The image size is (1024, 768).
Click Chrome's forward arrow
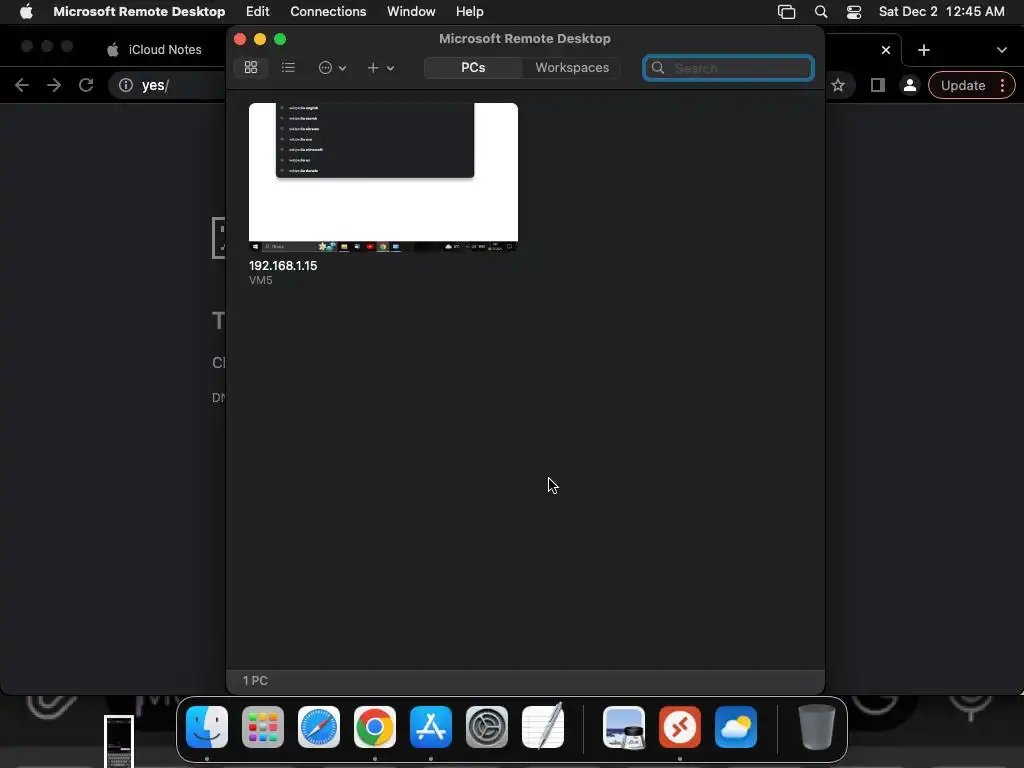click(54, 85)
